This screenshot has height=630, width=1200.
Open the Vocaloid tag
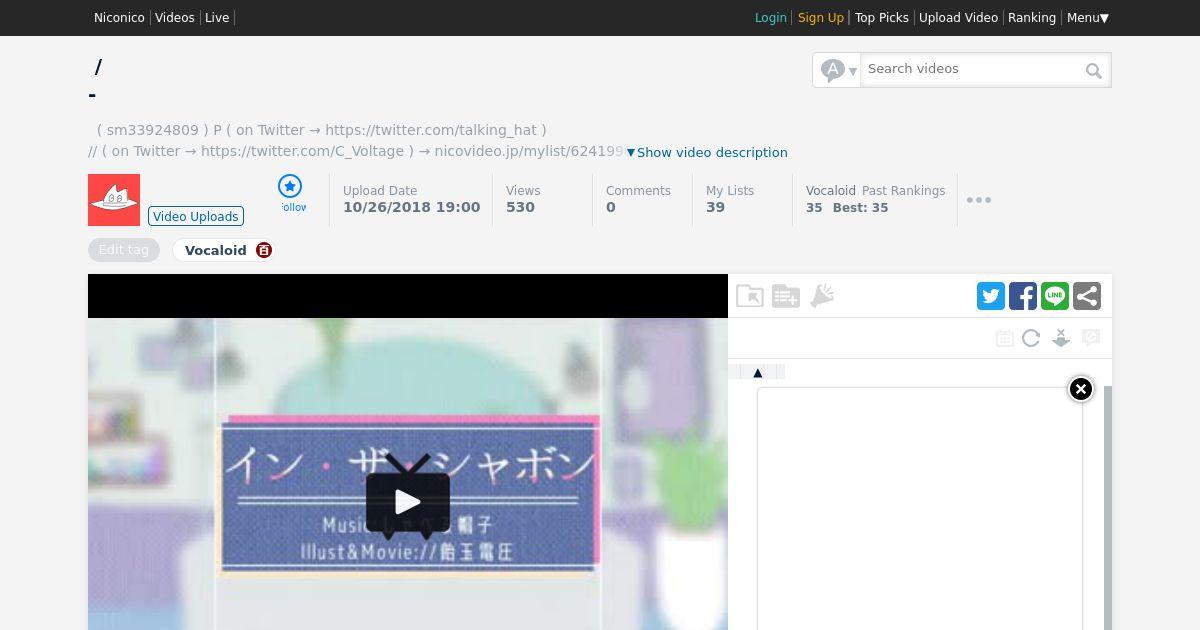point(216,250)
